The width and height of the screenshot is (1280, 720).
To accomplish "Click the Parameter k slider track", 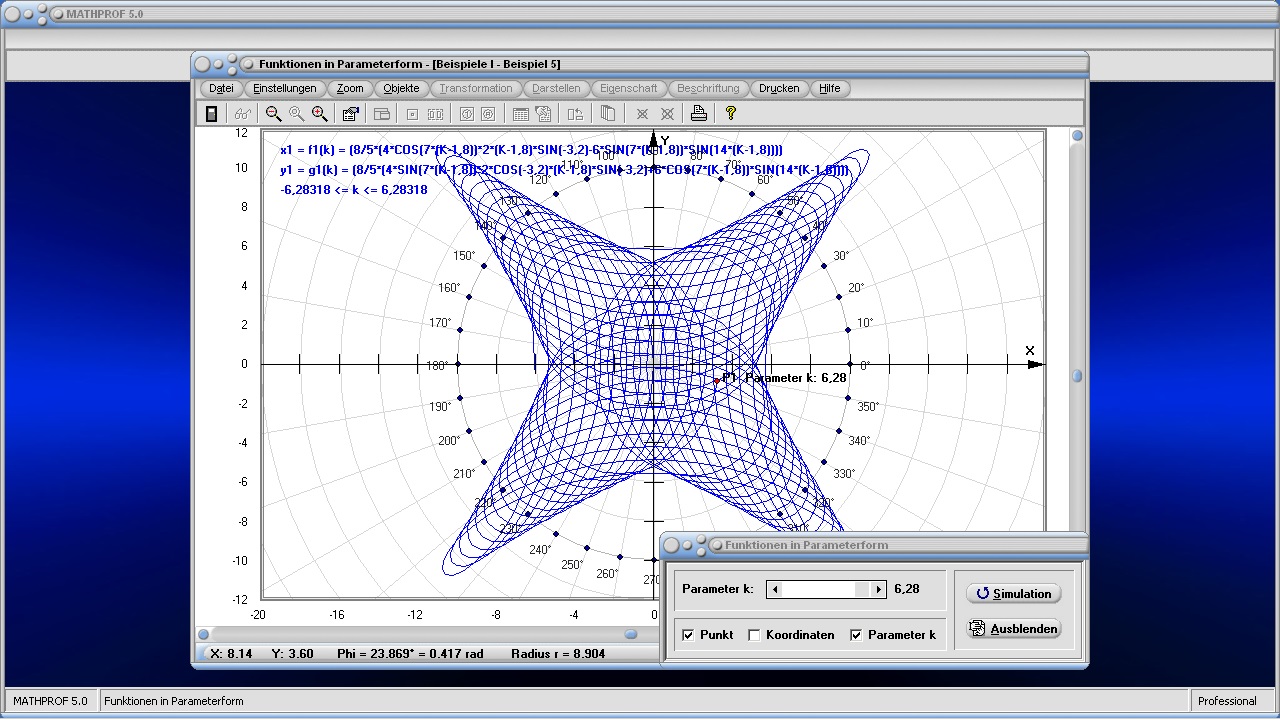I will click(826, 589).
